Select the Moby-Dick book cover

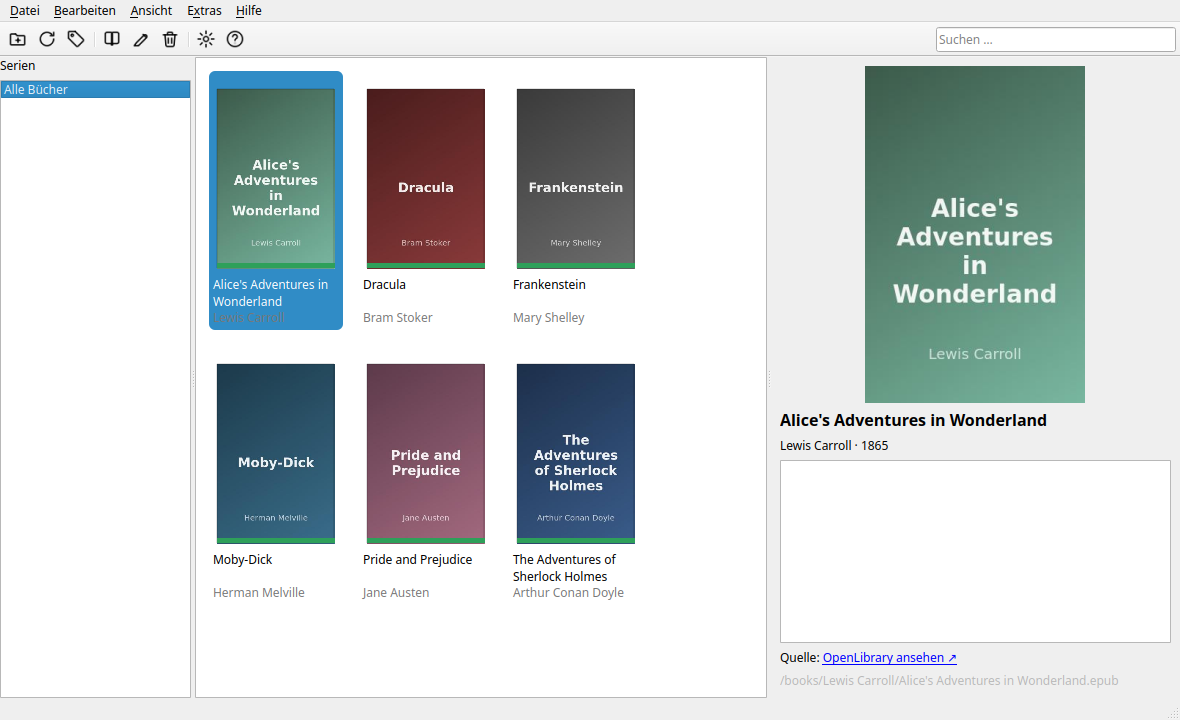[x=276, y=454]
